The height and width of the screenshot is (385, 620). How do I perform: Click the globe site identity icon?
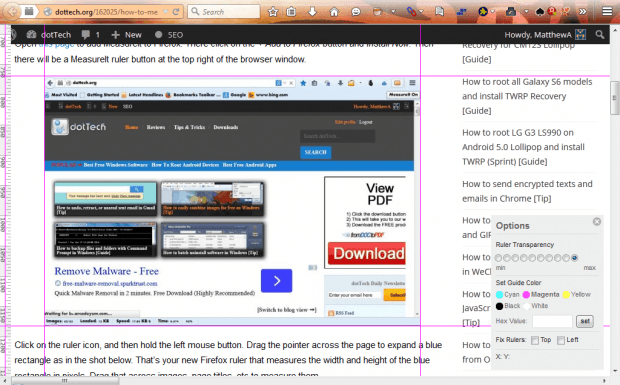47,12
